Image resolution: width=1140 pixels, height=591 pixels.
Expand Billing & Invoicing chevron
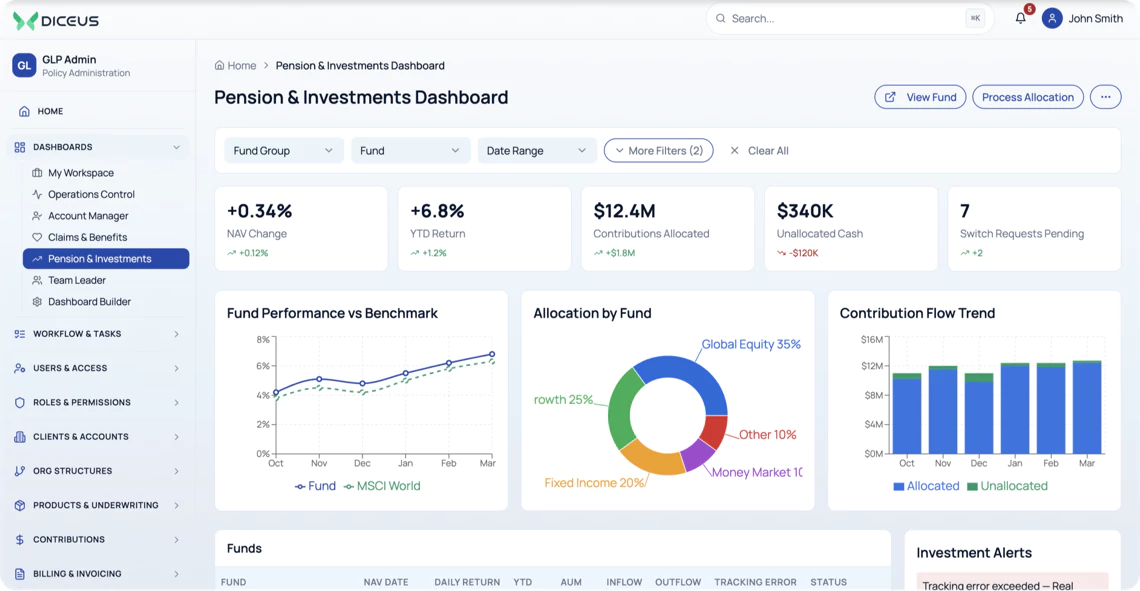click(177, 574)
